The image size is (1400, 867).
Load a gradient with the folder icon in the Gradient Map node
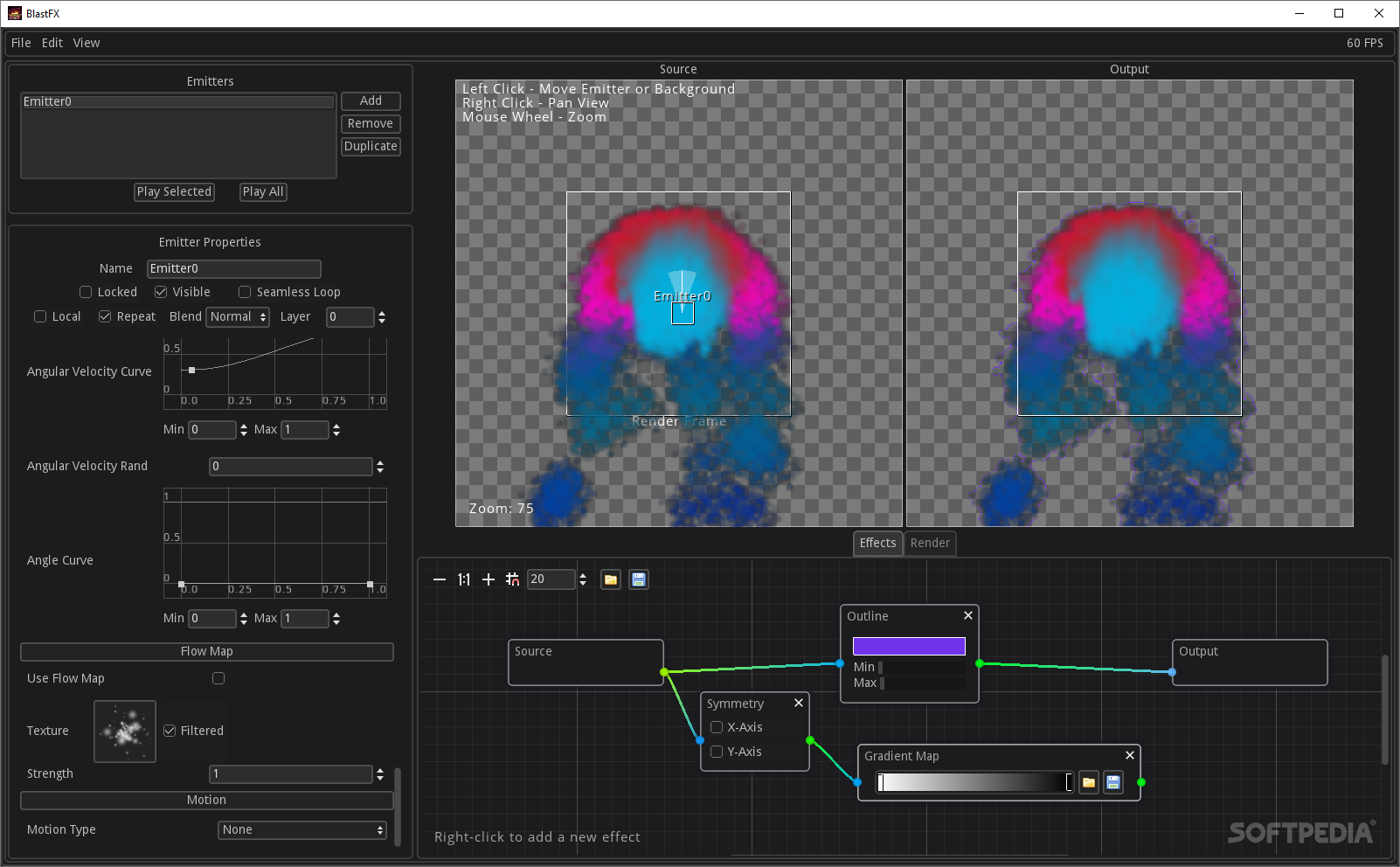pyautogui.click(x=1089, y=782)
